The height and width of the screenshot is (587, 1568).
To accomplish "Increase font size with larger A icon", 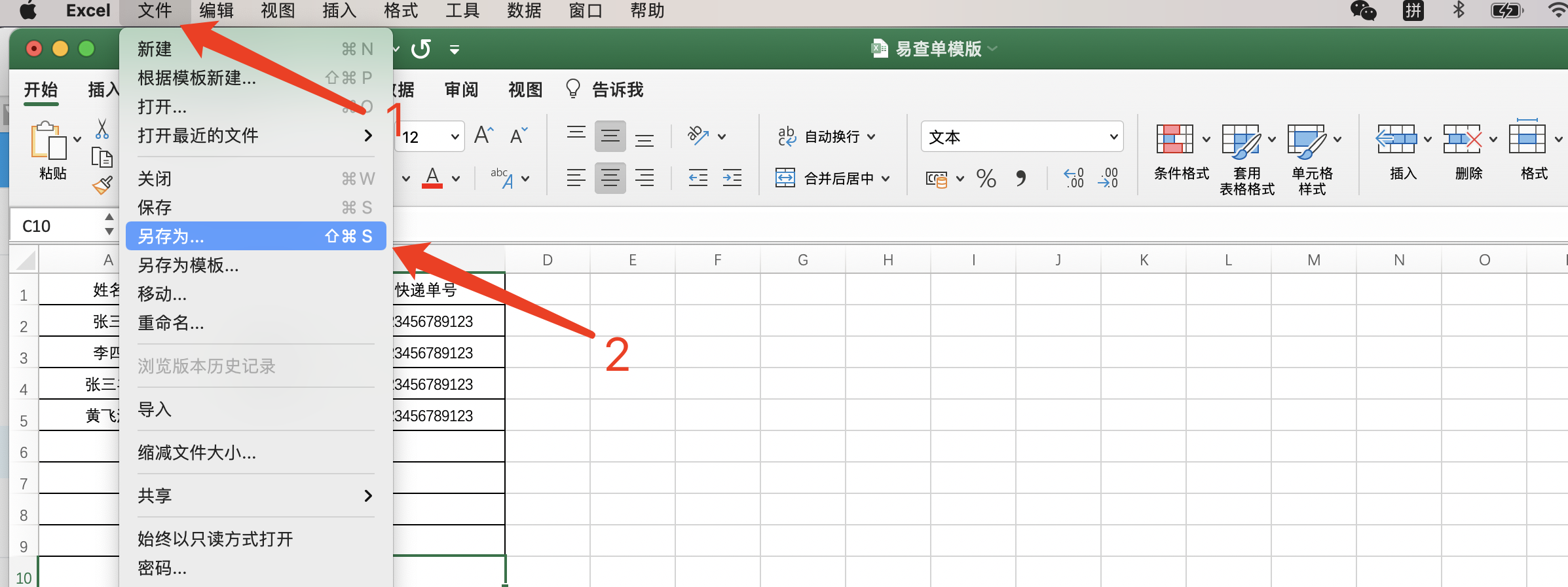I will (x=483, y=136).
